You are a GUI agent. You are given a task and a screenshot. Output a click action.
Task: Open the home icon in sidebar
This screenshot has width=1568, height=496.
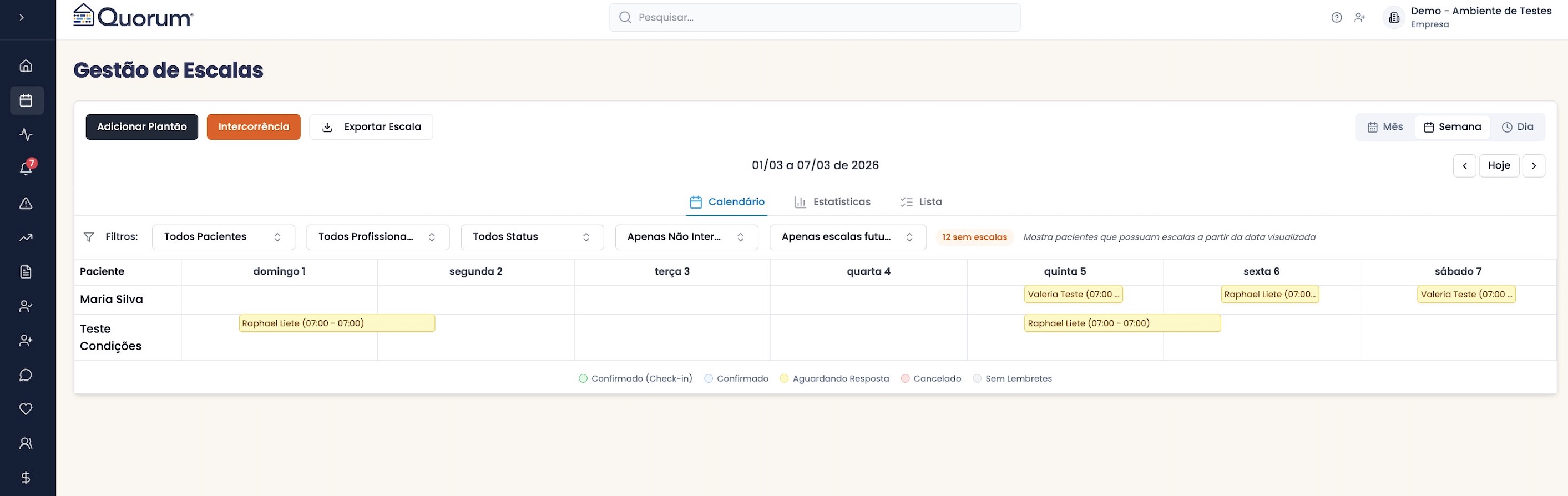26,65
